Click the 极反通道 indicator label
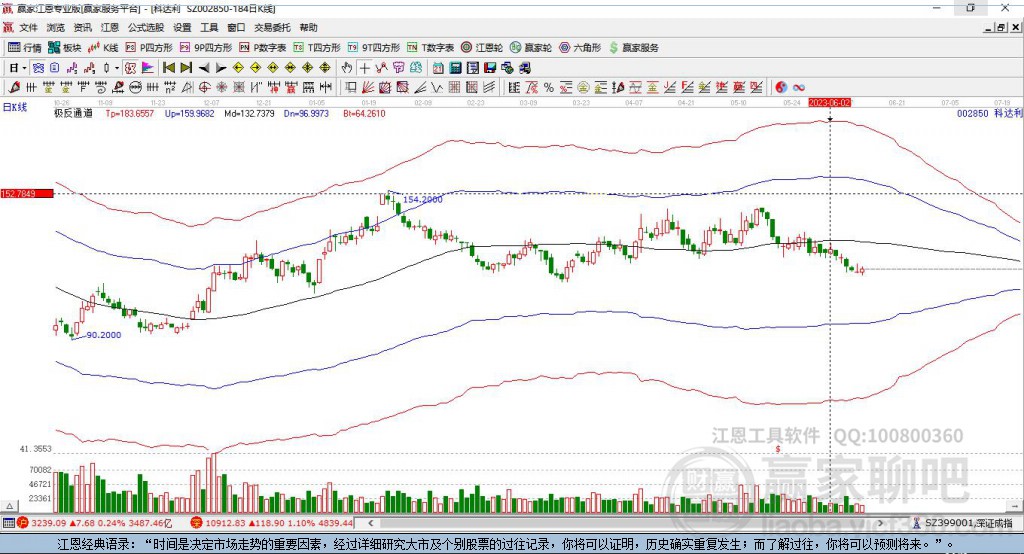This screenshot has width=1024, height=554. [73, 113]
